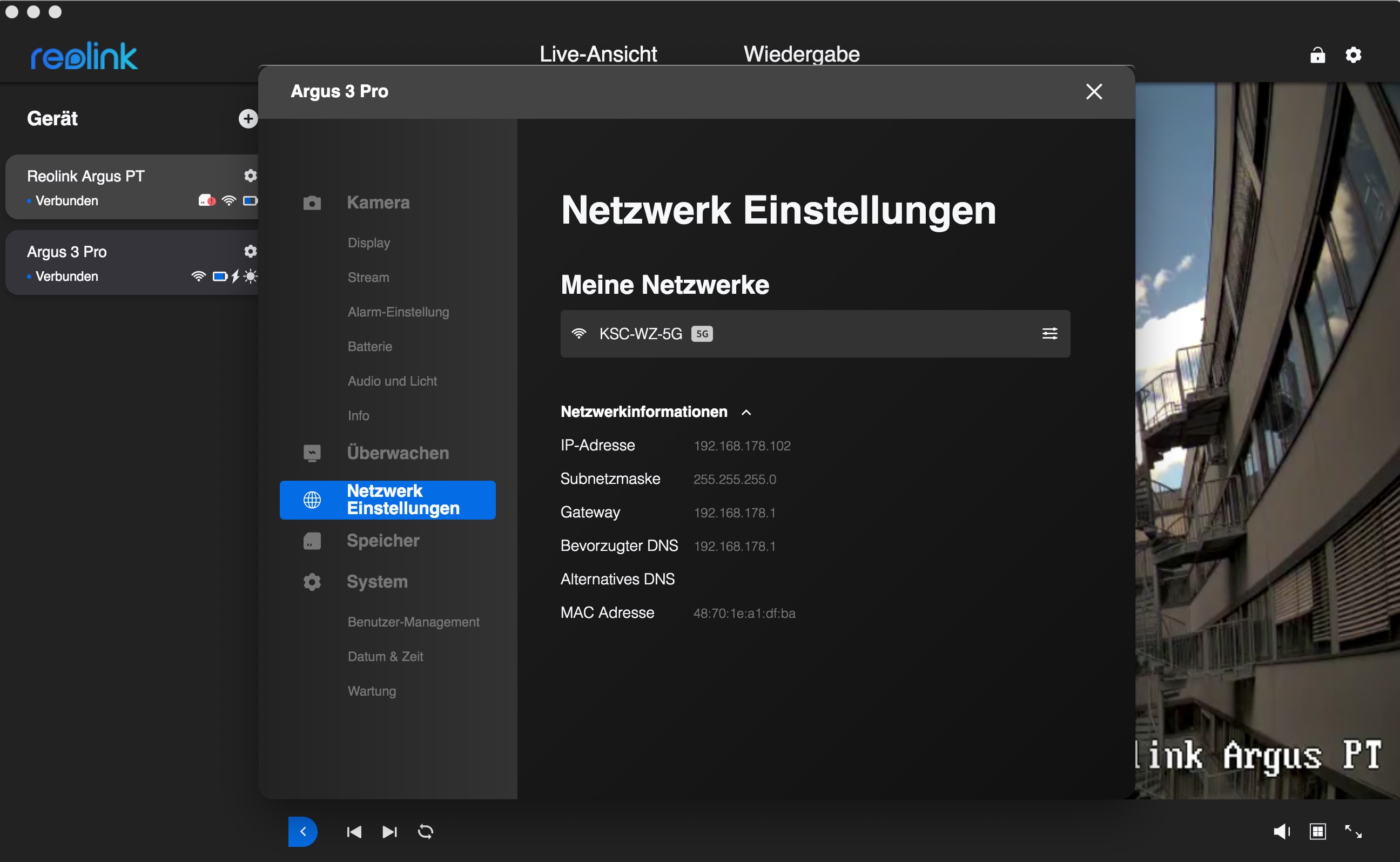Collapse the Netzwerkinformationen section
Screen dimensions: 1400x862
tap(746, 412)
